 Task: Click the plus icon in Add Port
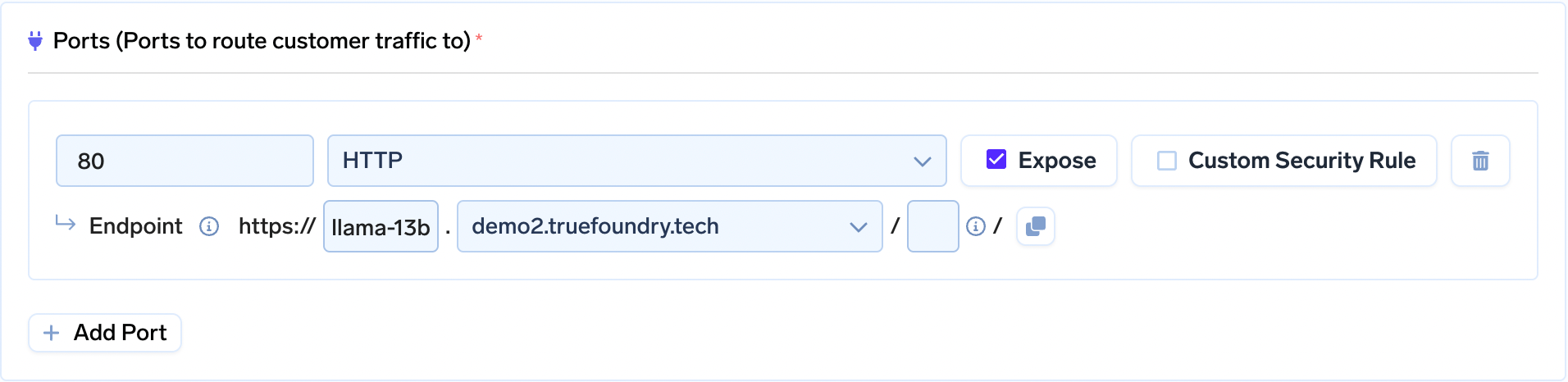51,333
